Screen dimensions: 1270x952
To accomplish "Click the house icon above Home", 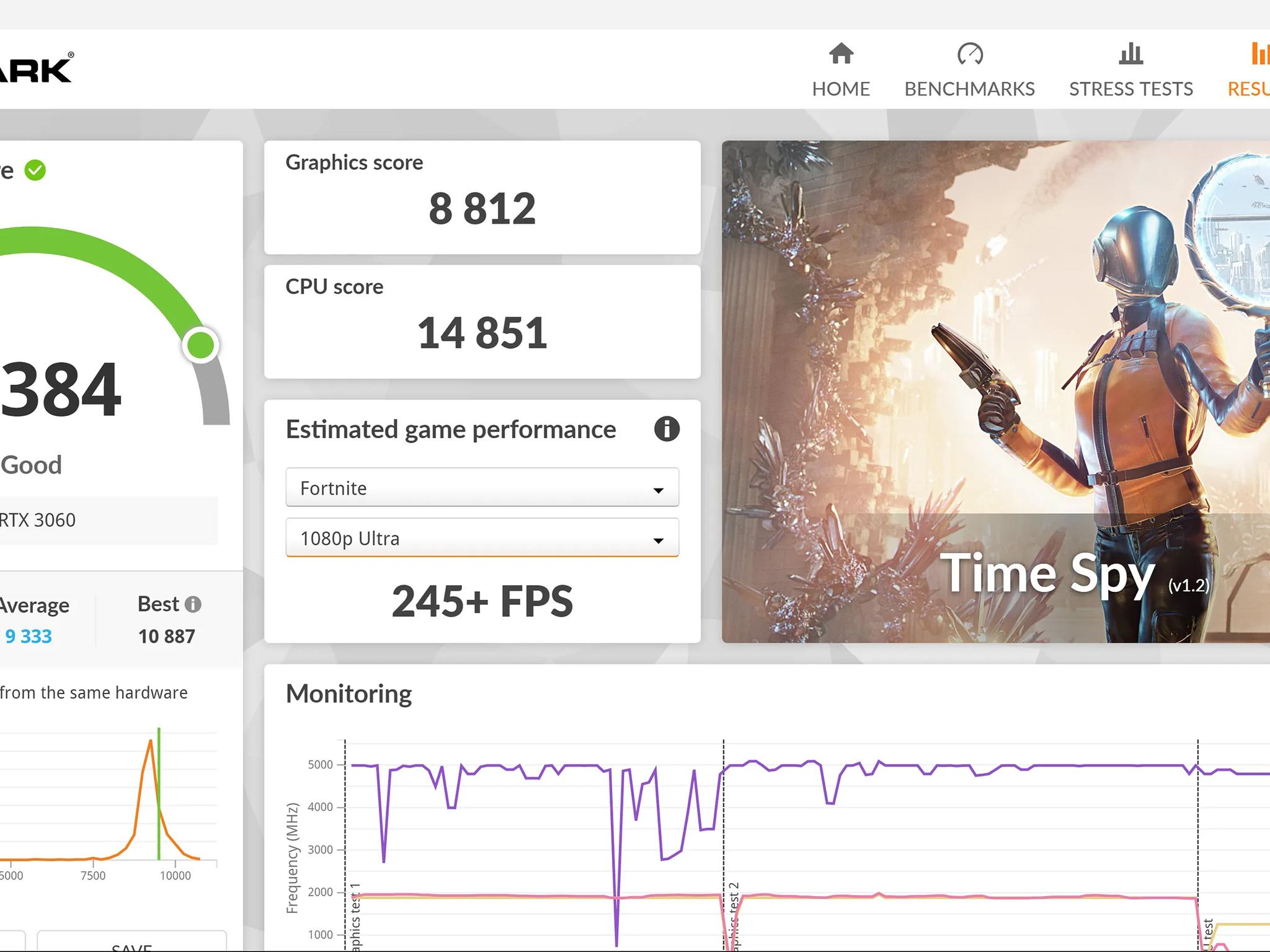I will coord(841,53).
